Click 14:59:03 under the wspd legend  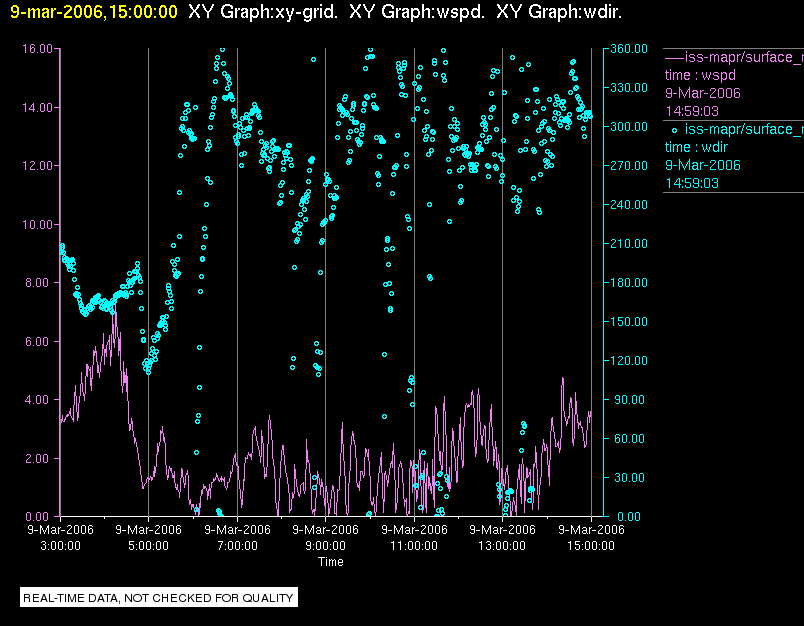coord(692,111)
